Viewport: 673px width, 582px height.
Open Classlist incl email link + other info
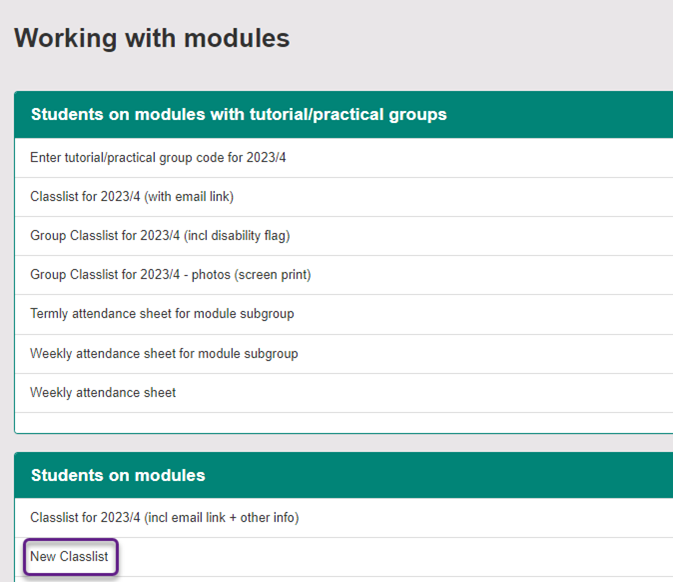pyautogui.click(x=164, y=517)
